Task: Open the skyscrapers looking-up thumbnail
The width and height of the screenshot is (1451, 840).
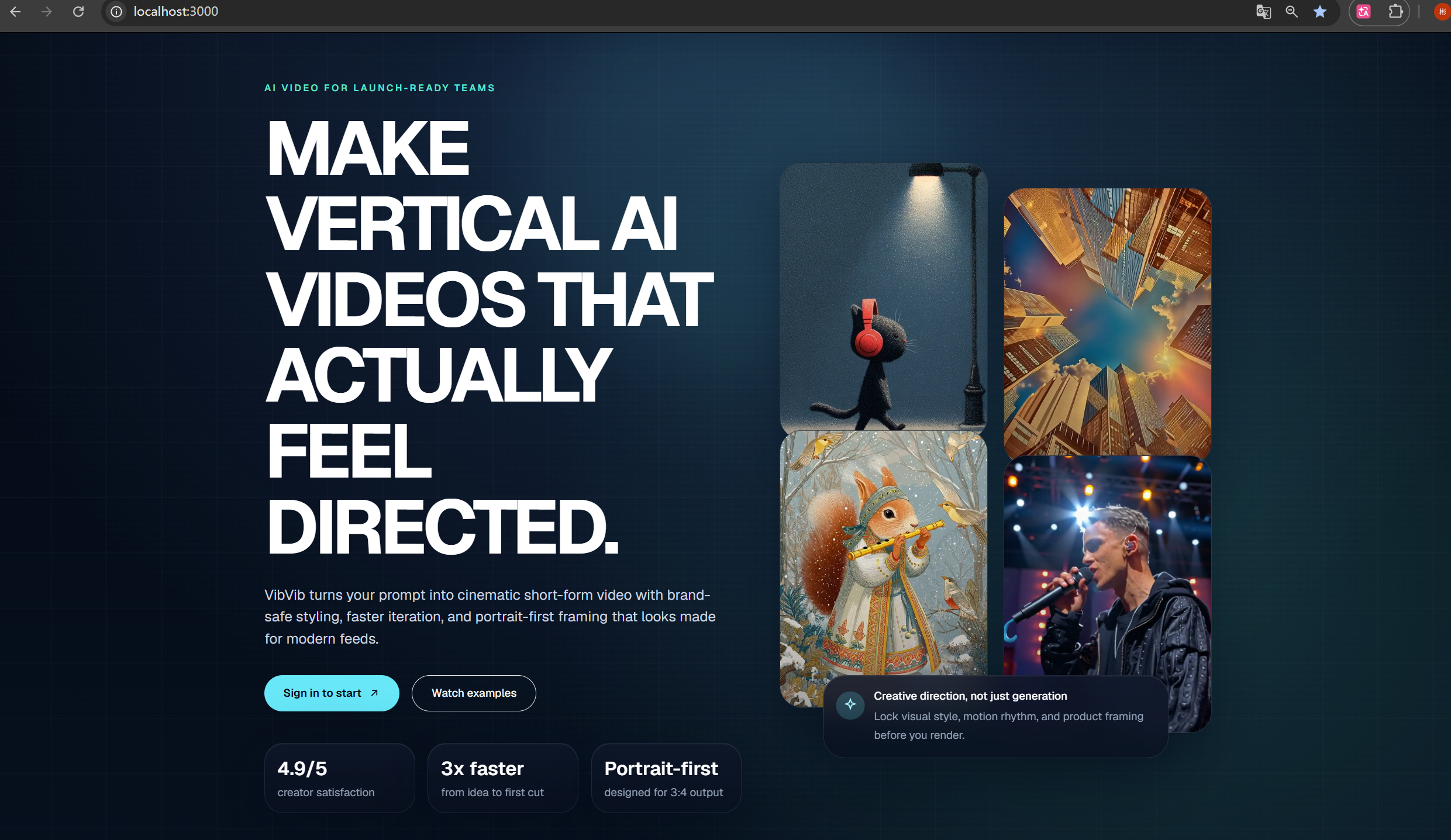Action: [1108, 322]
